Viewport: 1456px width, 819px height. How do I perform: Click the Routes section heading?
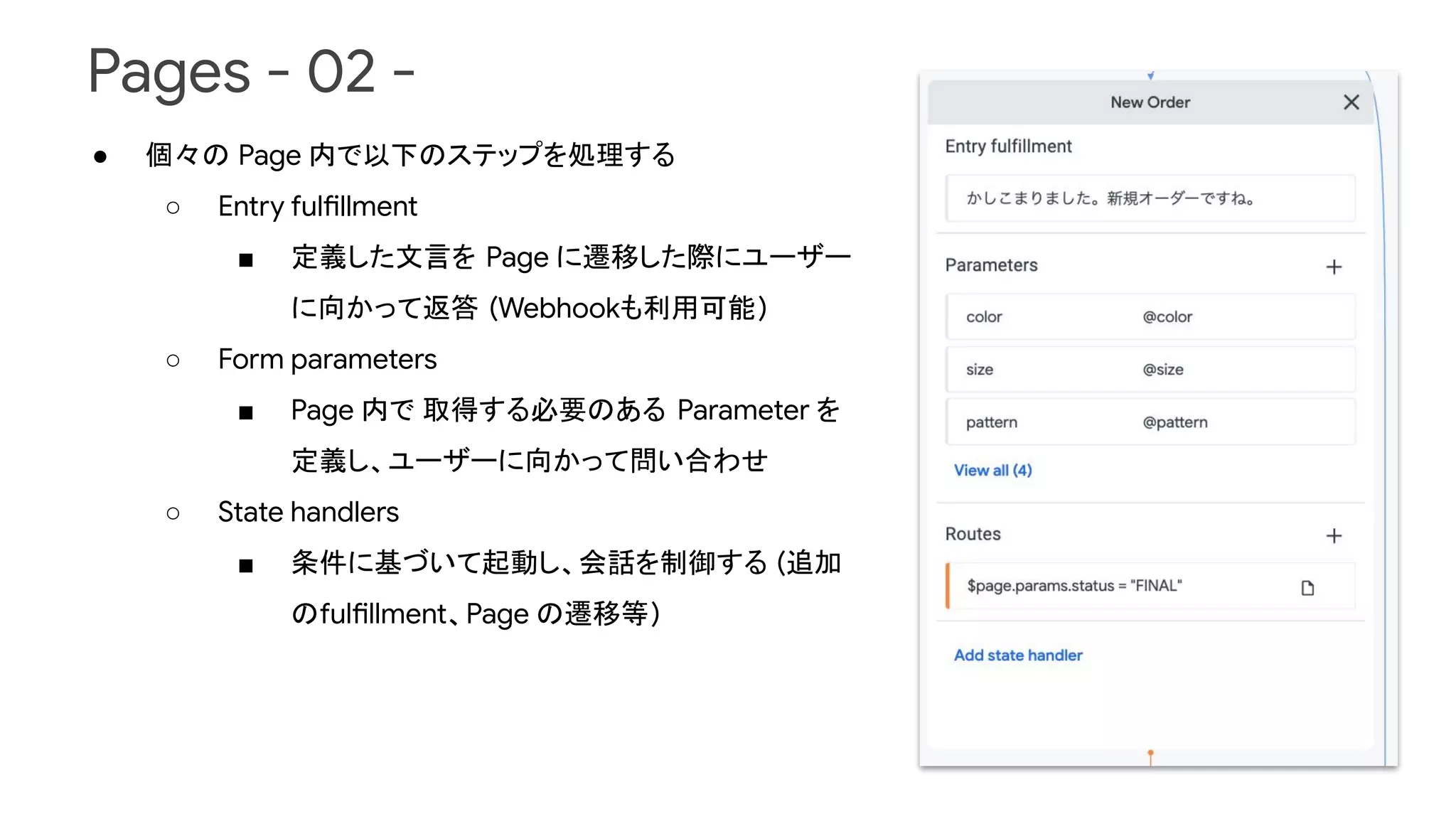click(973, 534)
